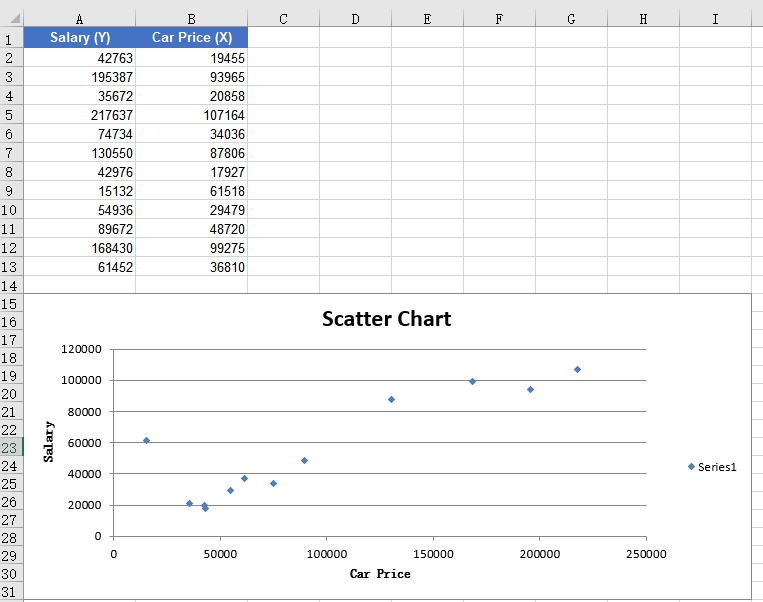Select column F header
Image resolution: width=763 pixels, height=602 pixels.
(499, 19)
